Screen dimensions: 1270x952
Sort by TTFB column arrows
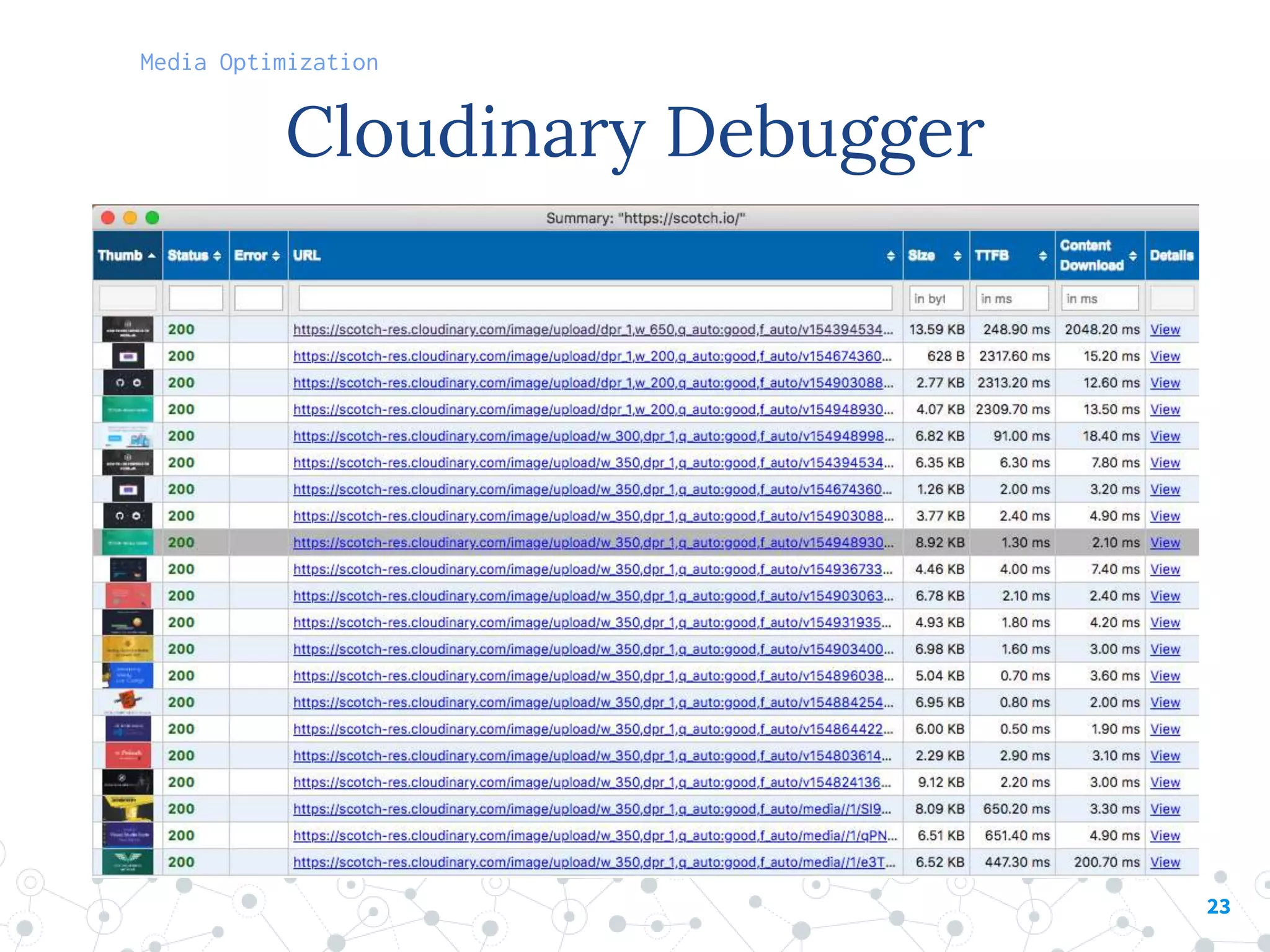1043,255
